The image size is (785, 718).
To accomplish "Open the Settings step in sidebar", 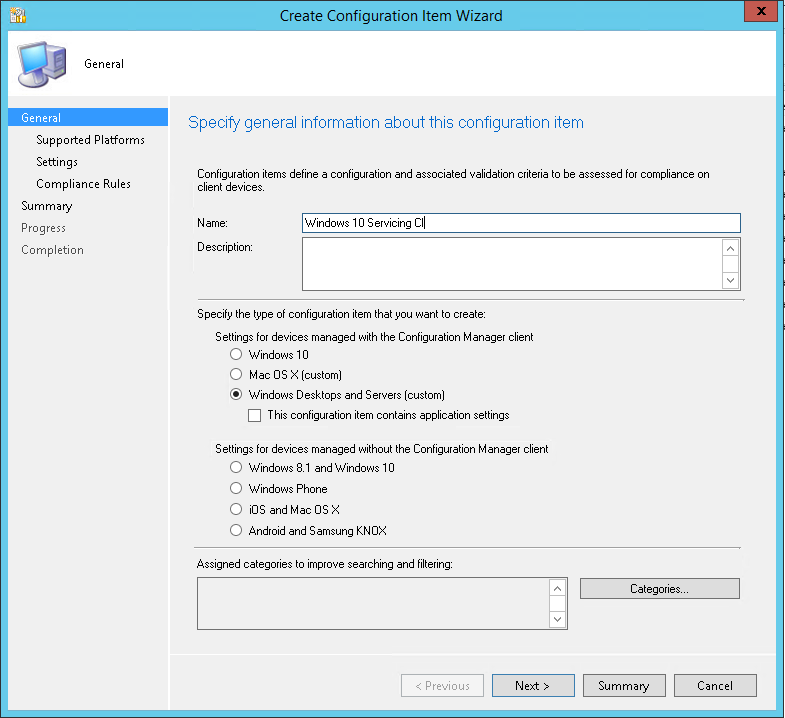I will pyautogui.click(x=57, y=162).
